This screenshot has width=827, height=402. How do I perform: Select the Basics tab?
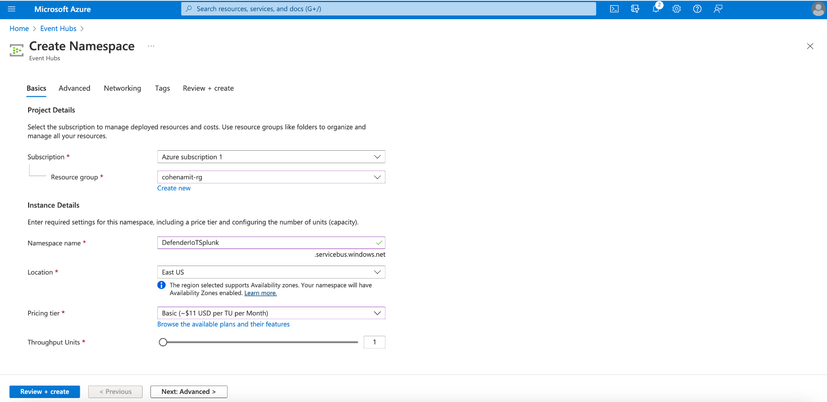coord(36,88)
